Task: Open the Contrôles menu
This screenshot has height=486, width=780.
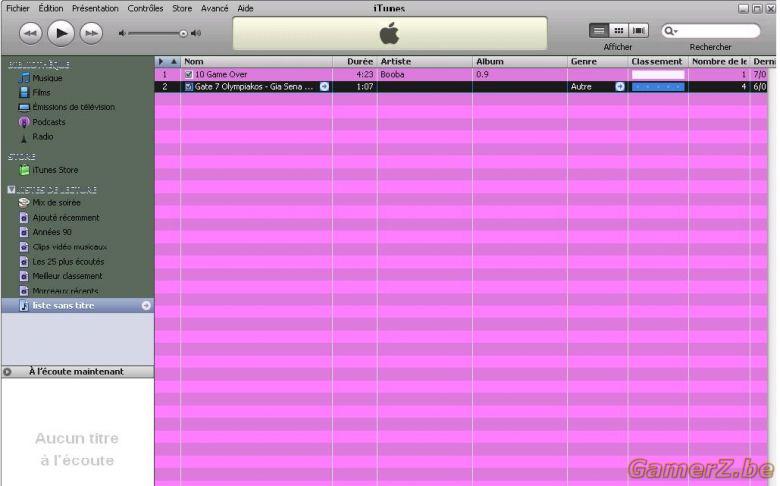Action: (145, 8)
